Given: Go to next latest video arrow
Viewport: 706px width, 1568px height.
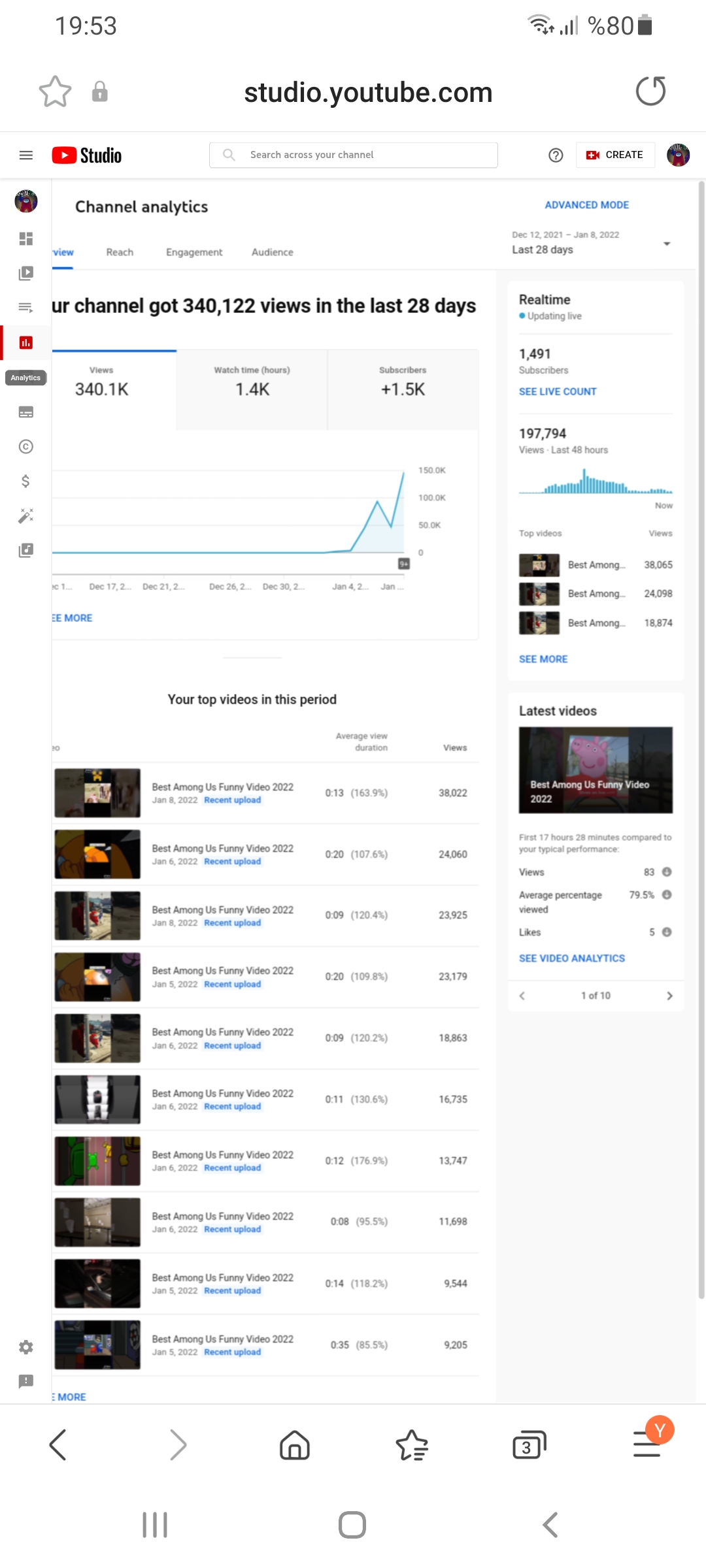Looking at the screenshot, I should pyautogui.click(x=669, y=996).
